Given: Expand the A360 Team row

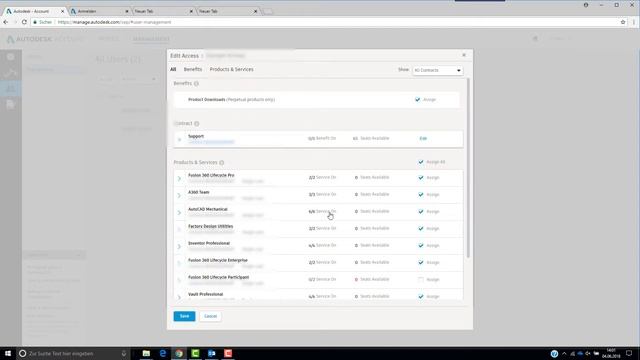Looking at the screenshot, I should [179, 196].
